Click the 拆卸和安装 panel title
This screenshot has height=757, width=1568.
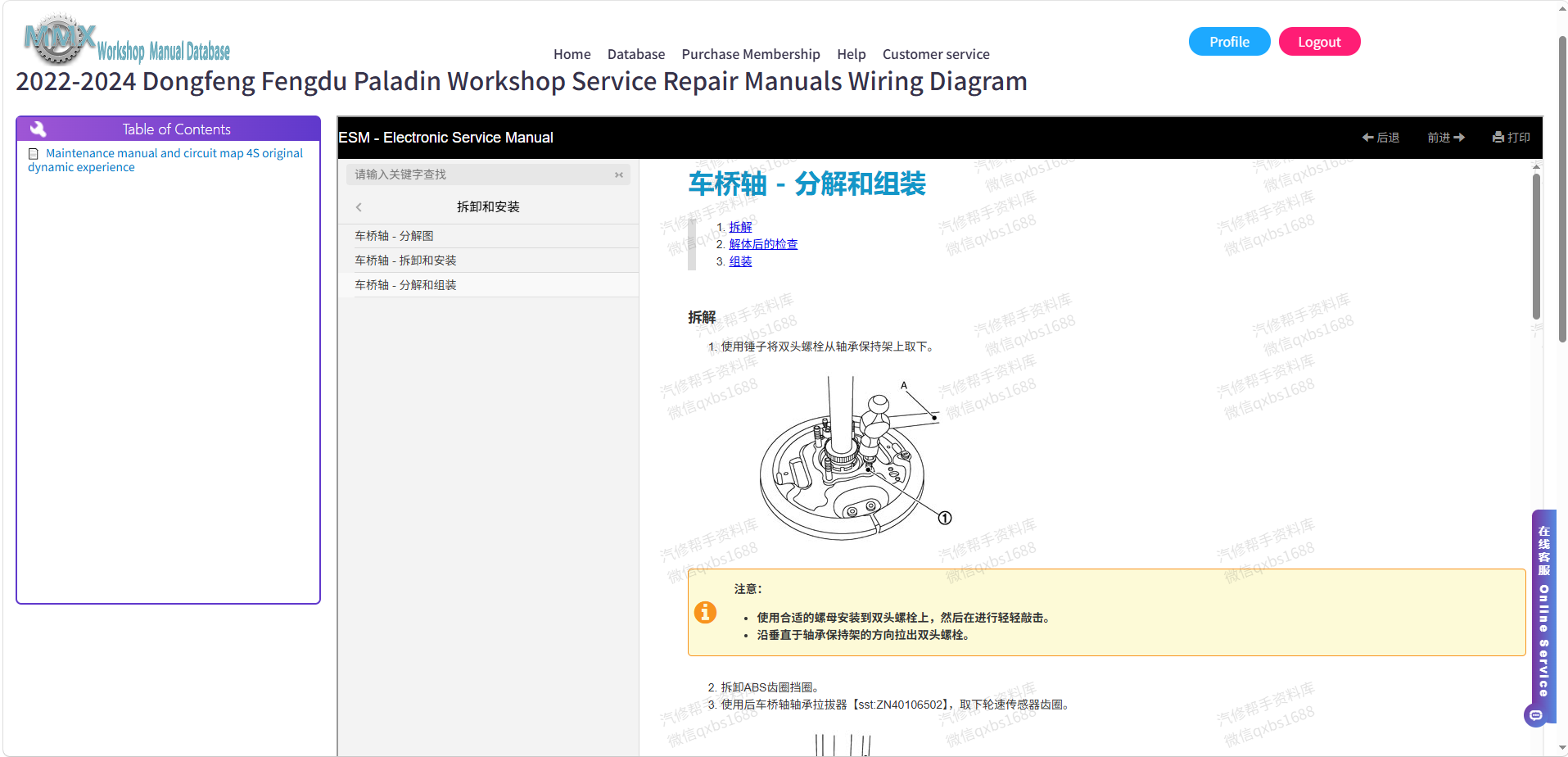pos(488,207)
